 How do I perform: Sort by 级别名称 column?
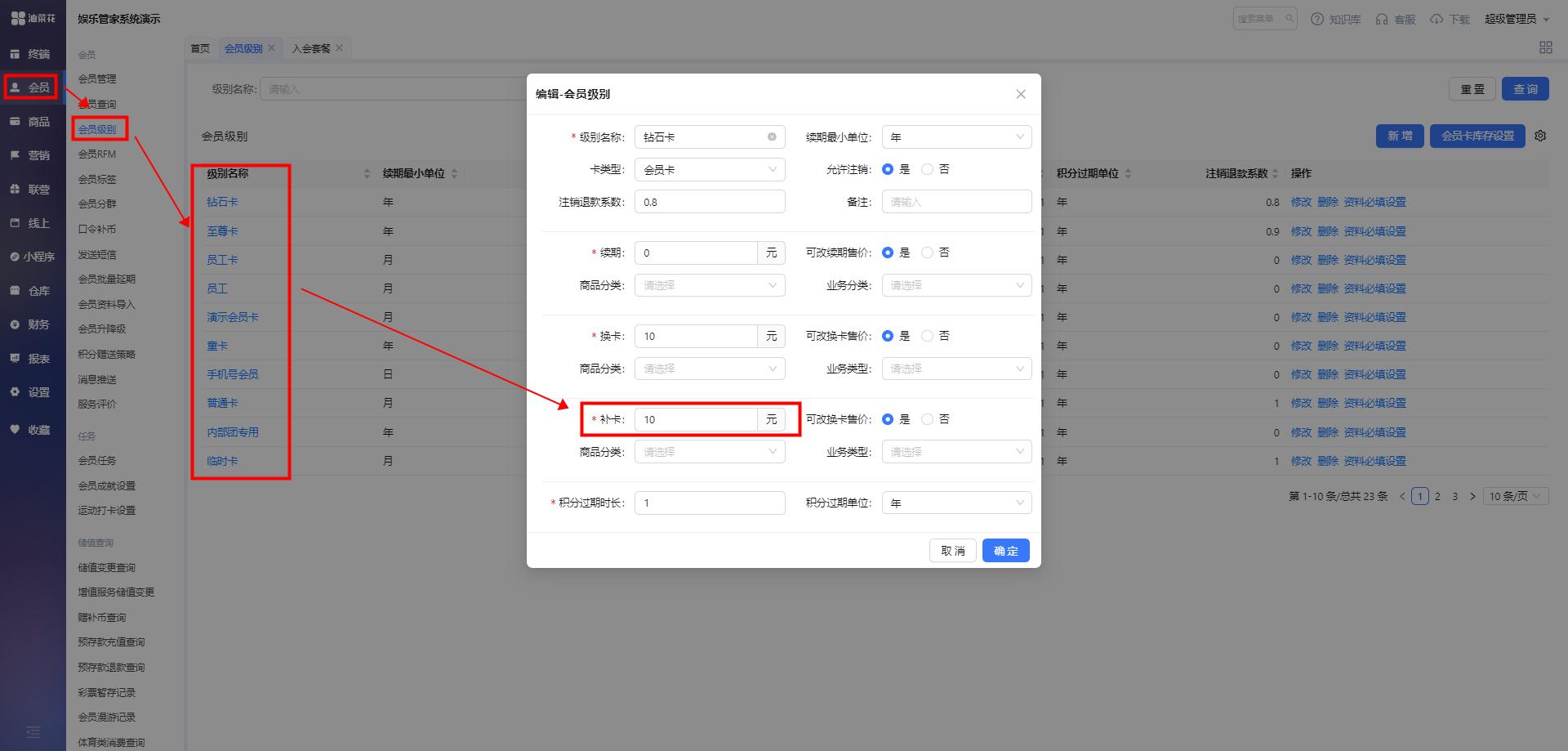tap(367, 173)
